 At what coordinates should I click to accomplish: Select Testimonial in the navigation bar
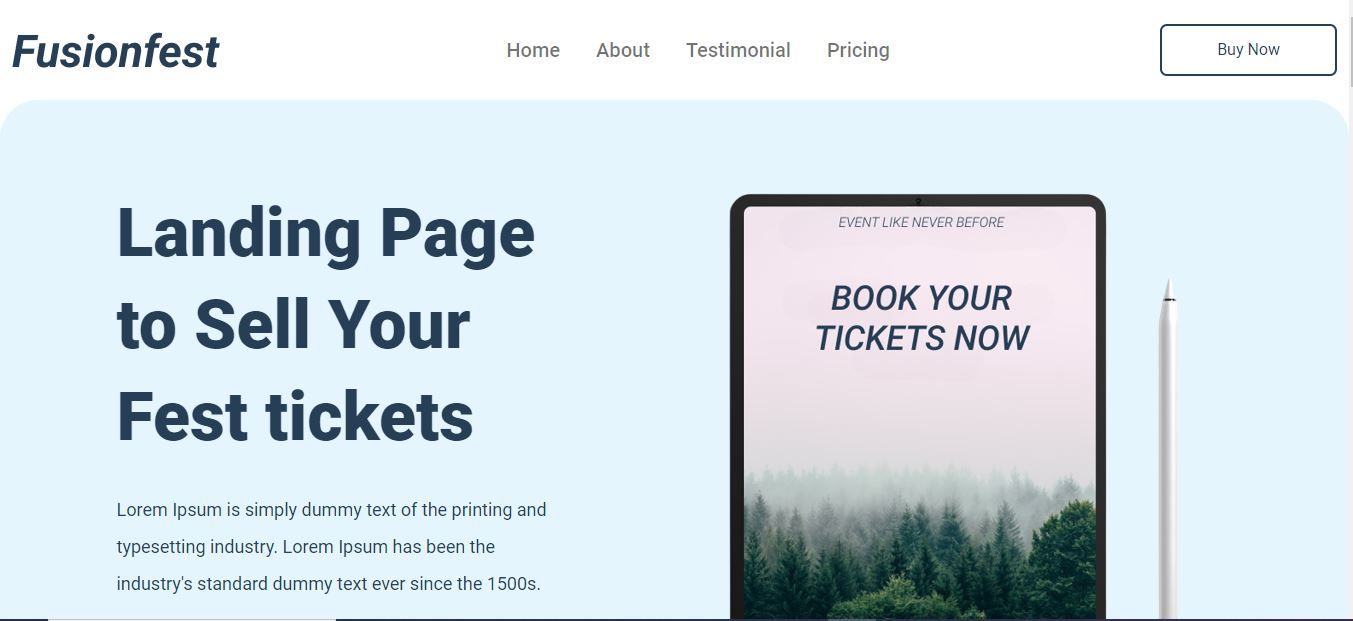point(738,50)
